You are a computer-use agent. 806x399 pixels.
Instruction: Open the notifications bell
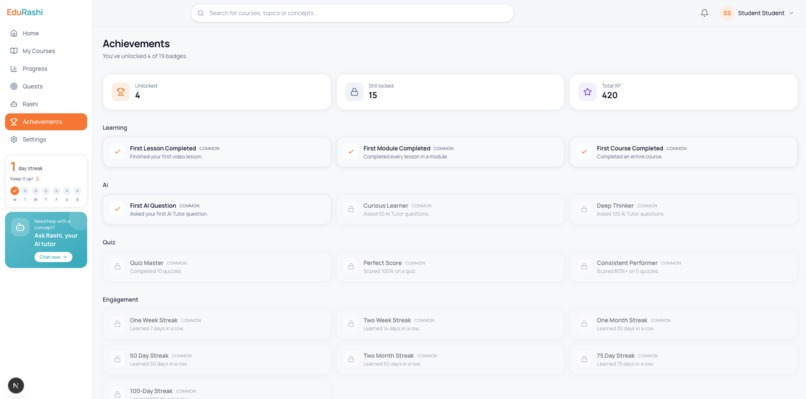[x=704, y=13]
